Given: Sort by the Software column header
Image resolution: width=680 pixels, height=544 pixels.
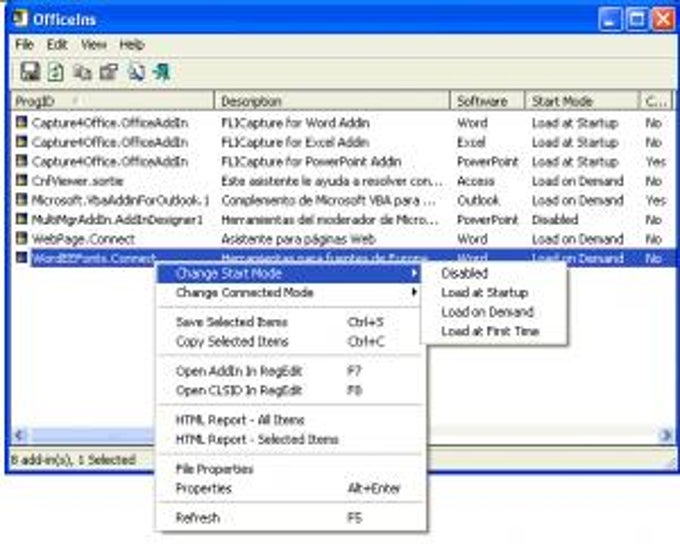Looking at the screenshot, I should [x=487, y=101].
